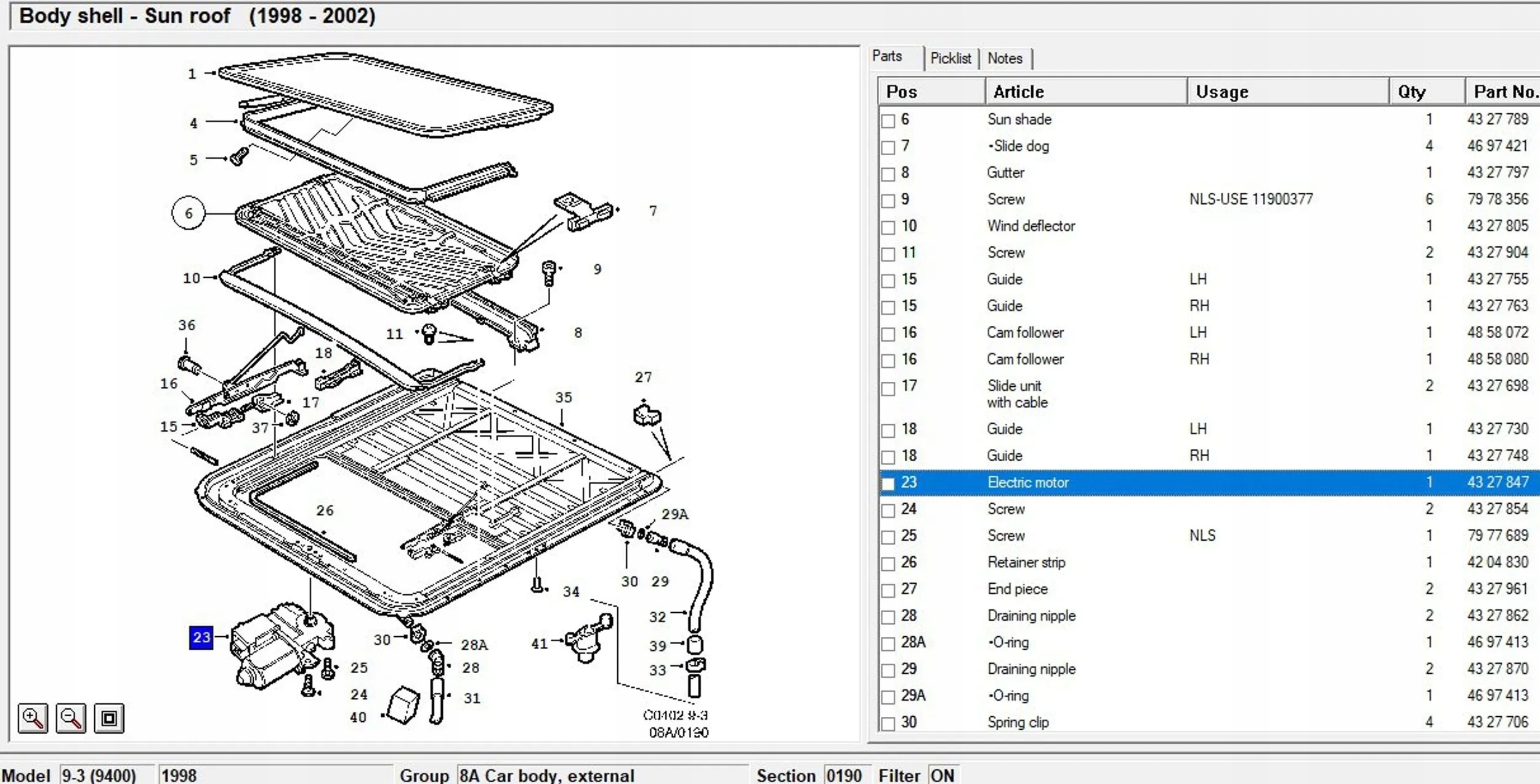1540x784 pixels.
Task: Select the Gutter row in parts list
Action: point(1005,173)
